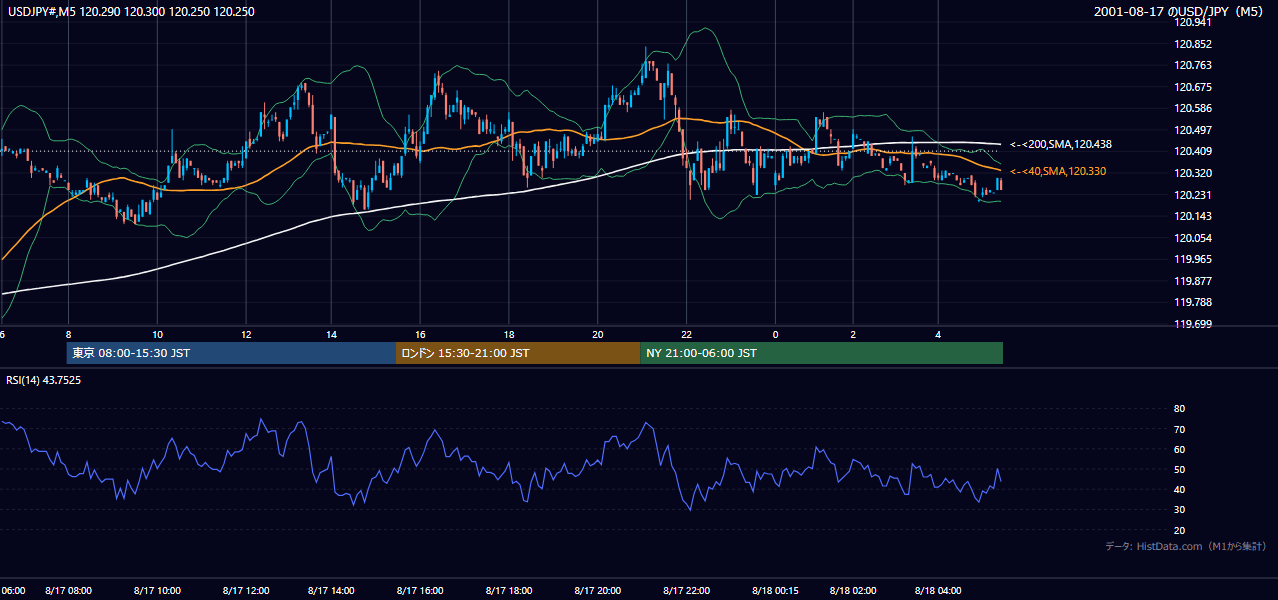The image size is (1278, 600).
Task: Click the 8/17 22:00 bottom time label
Action: [686, 591]
